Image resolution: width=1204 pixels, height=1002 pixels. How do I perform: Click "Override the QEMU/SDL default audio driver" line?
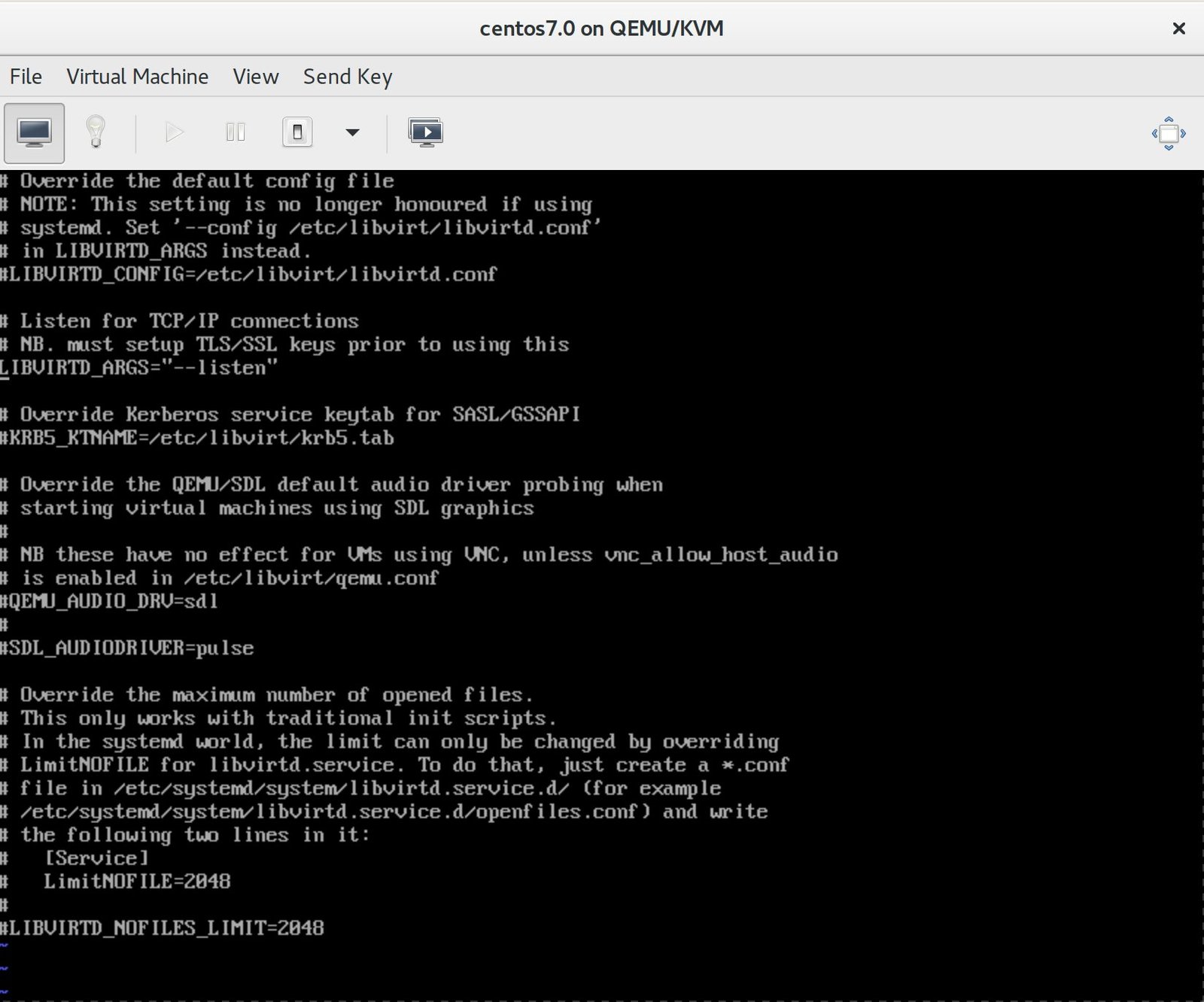(x=332, y=484)
